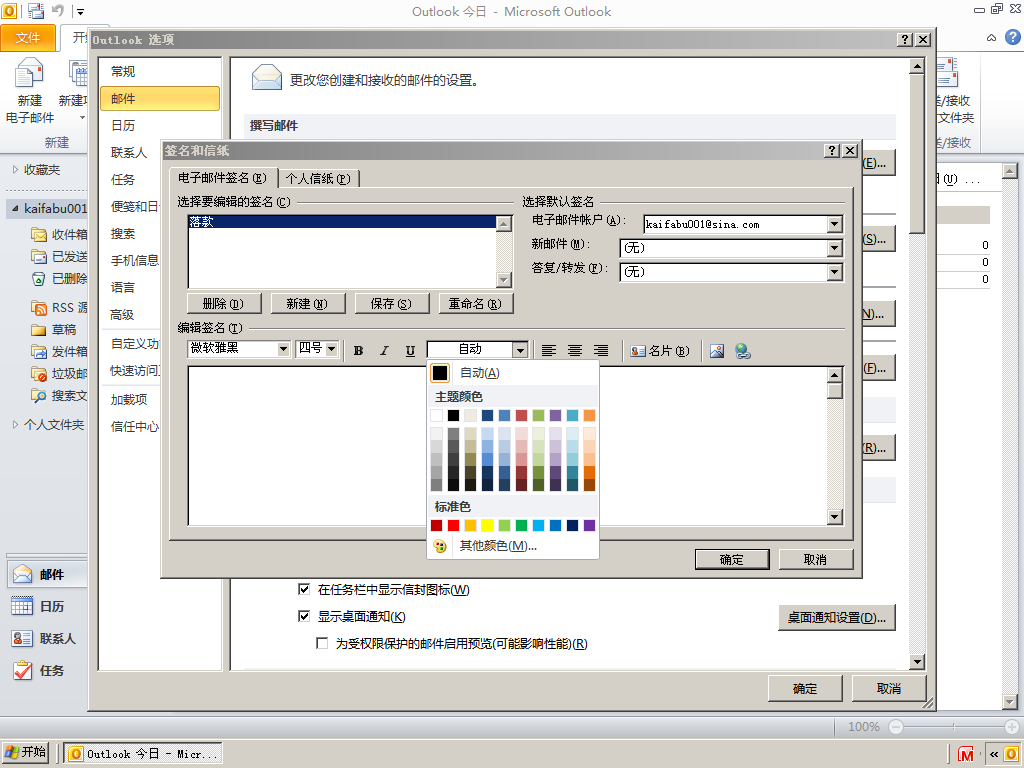This screenshot has width=1024, height=768.
Task: Open Outlook help in main window
Action: (x=1012, y=37)
